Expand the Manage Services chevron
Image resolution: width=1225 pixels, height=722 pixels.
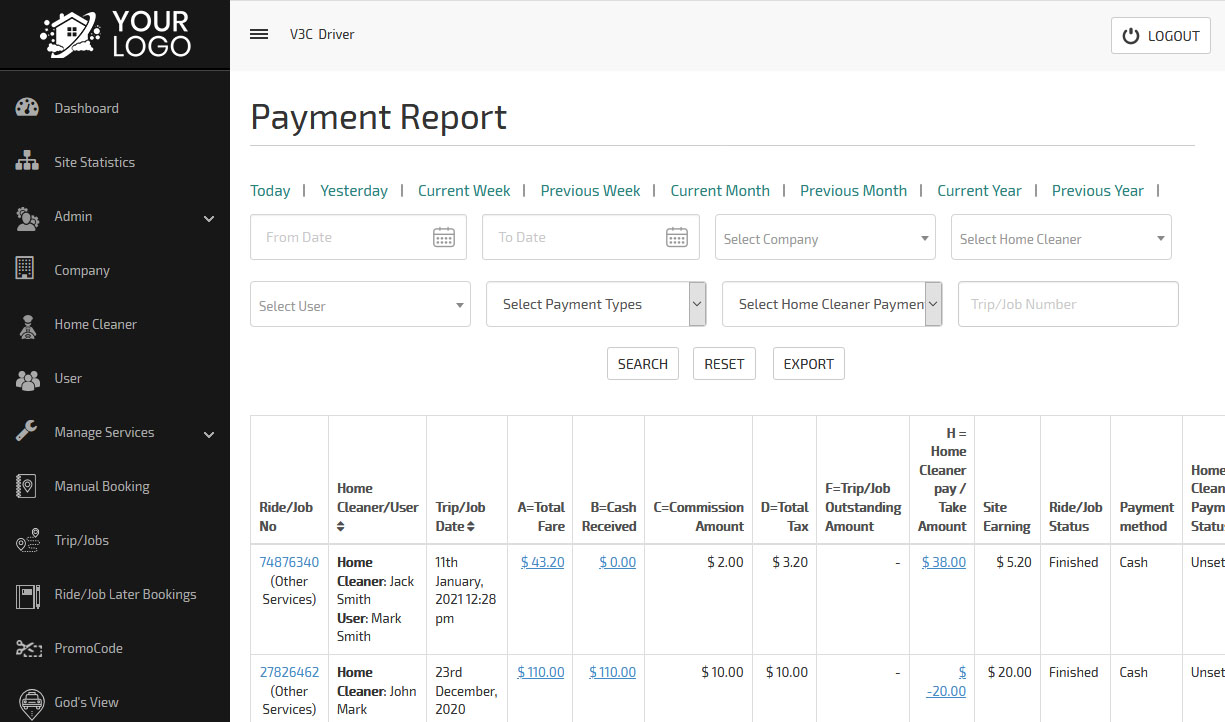[209, 434]
